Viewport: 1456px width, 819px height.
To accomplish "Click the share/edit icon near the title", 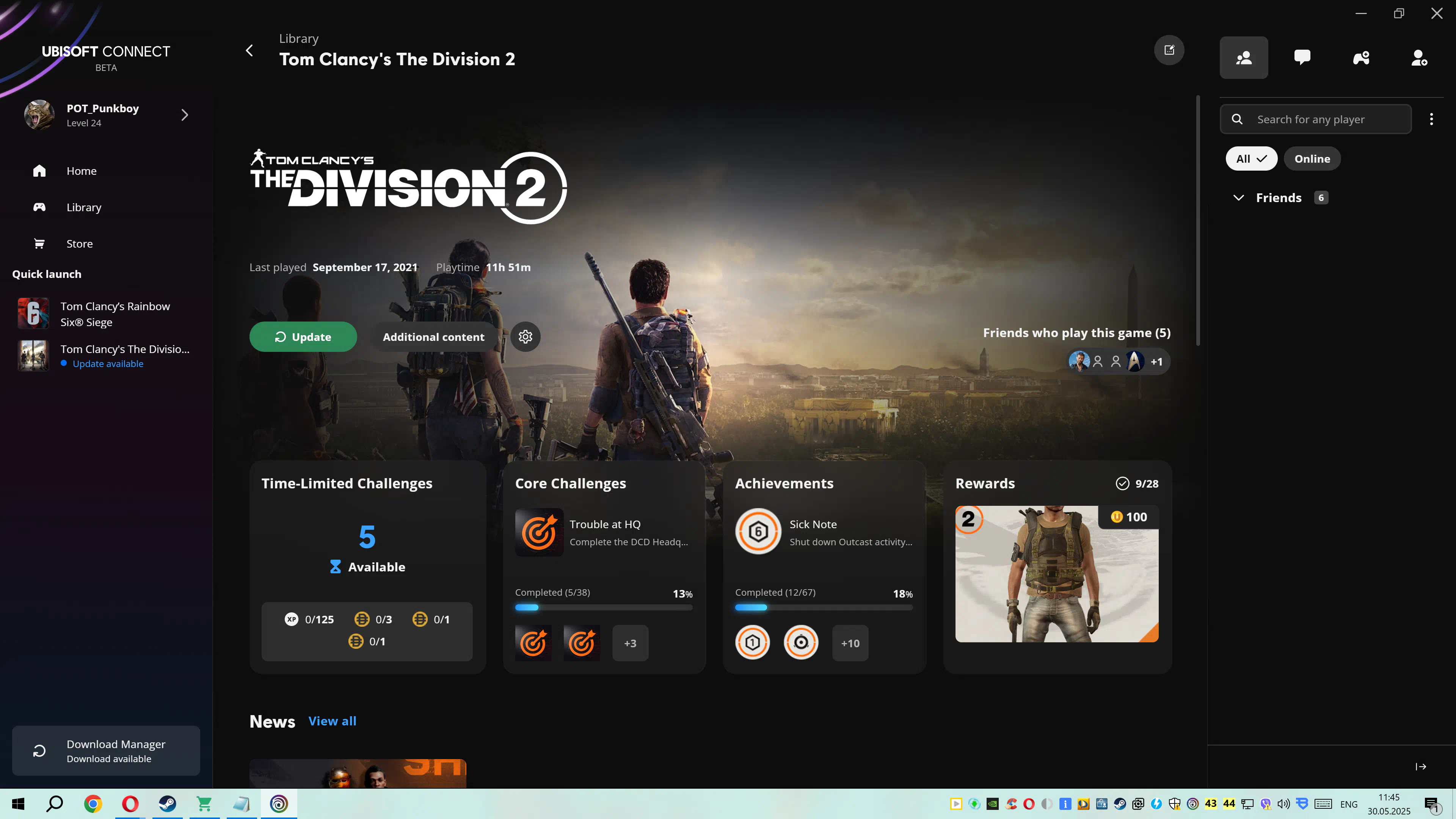I will (x=1169, y=50).
